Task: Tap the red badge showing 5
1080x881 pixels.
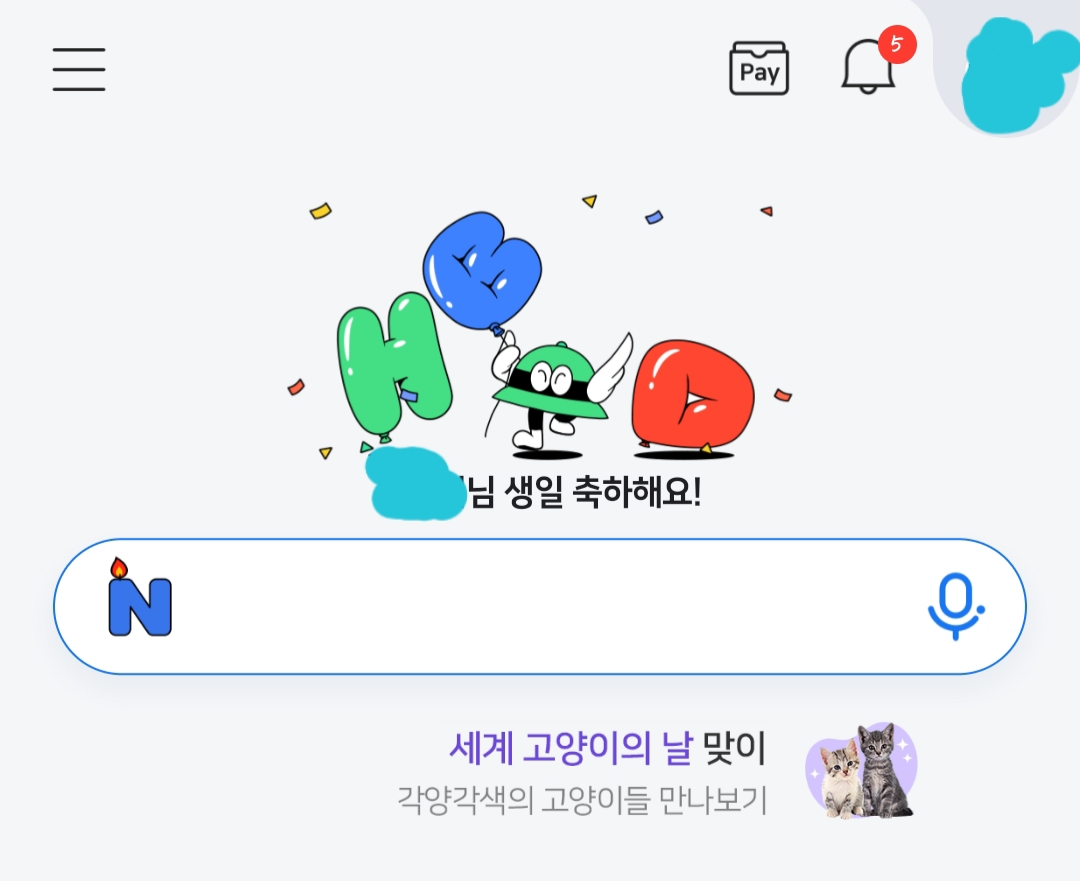Action: pyautogui.click(x=897, y=45)
